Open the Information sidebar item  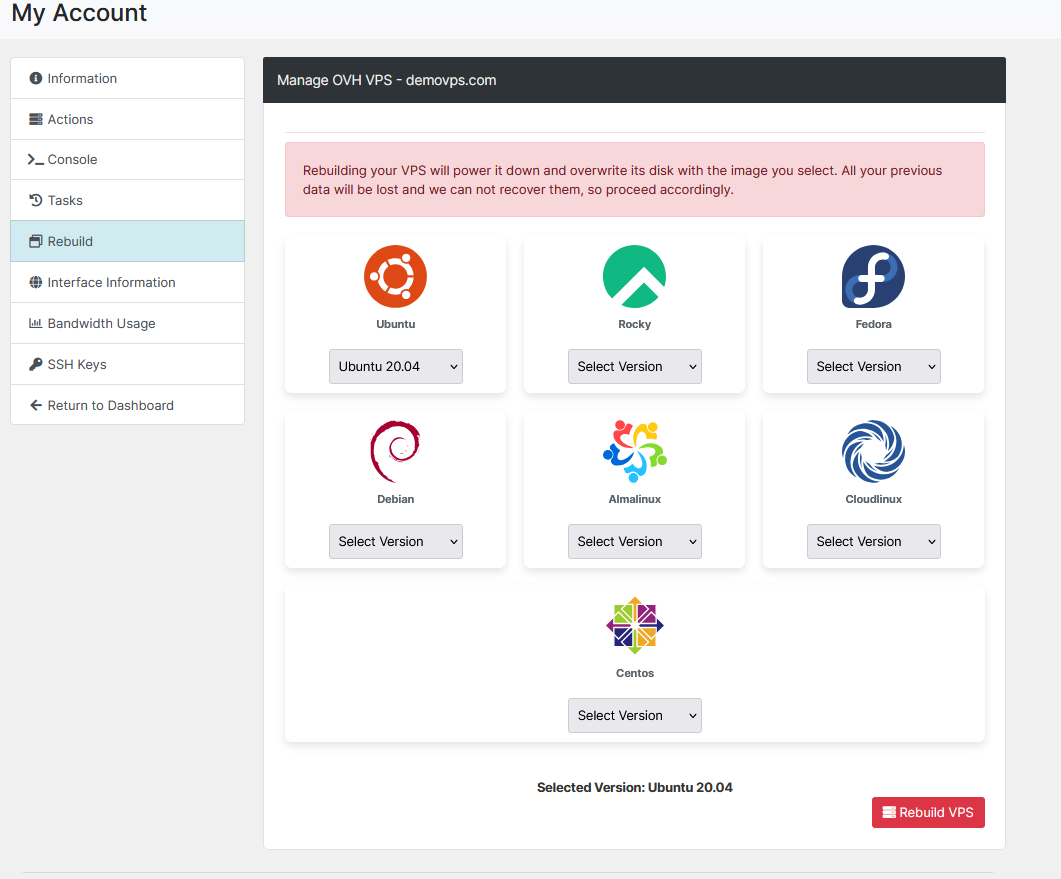[x=127, y=78]
